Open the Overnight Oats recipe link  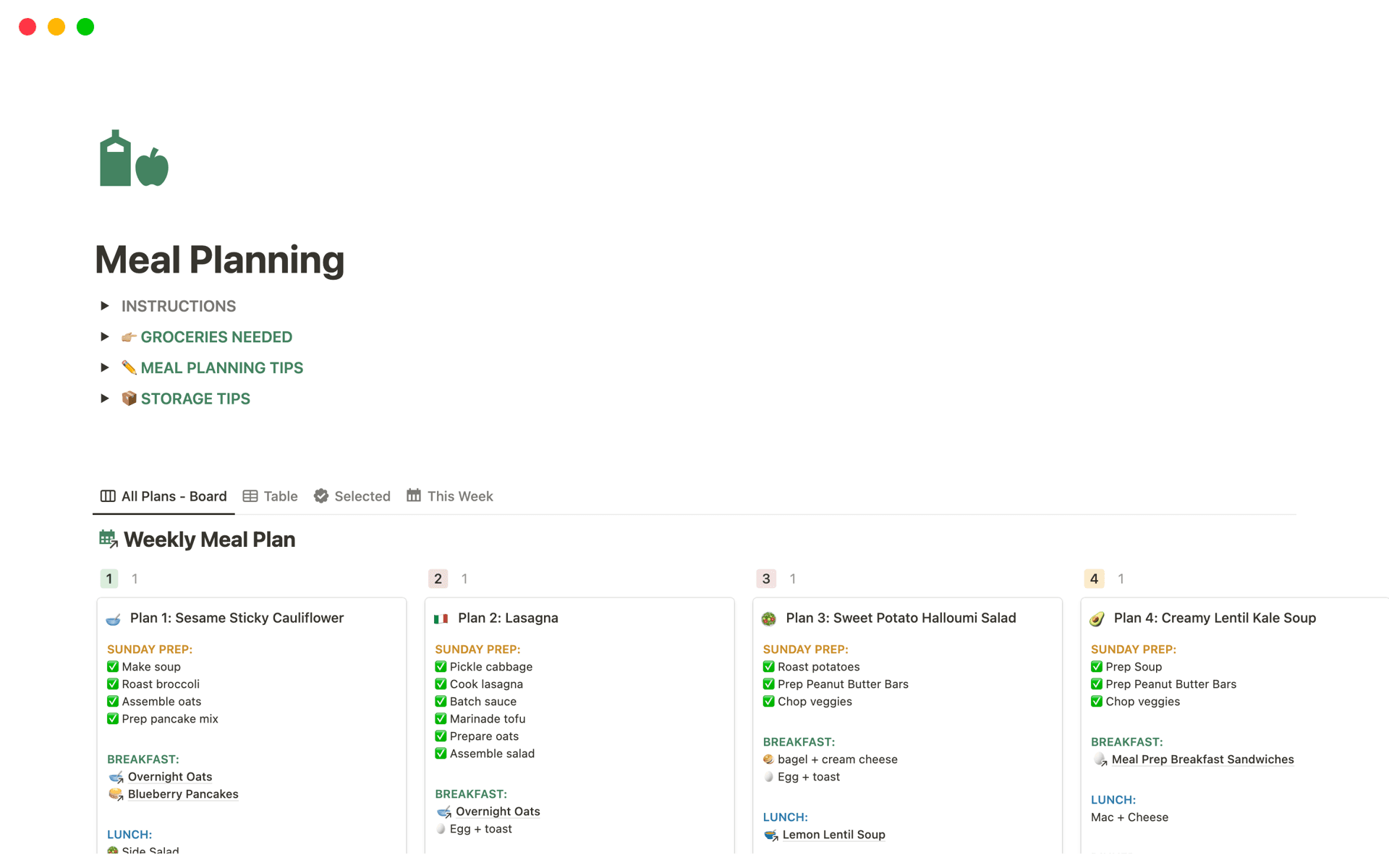tap(170, 776)
